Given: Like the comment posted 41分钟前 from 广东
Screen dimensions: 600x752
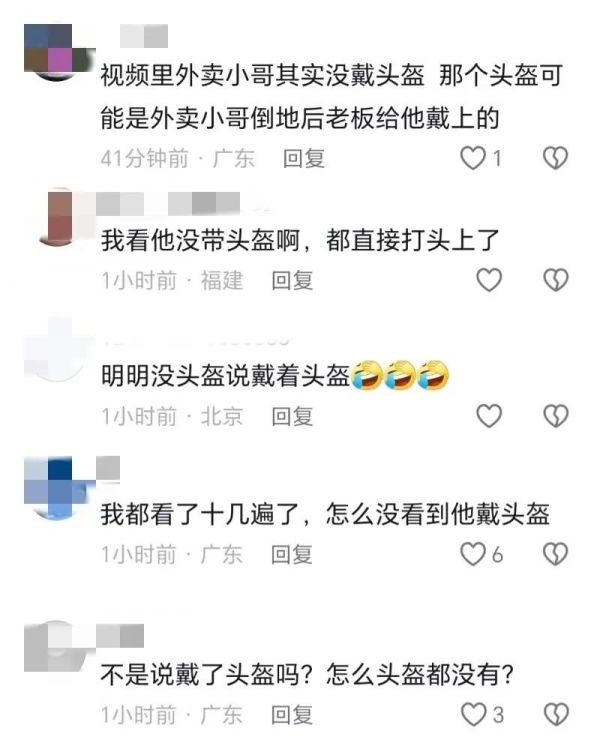Looking at the screenshot, I should tap(473, 158).
